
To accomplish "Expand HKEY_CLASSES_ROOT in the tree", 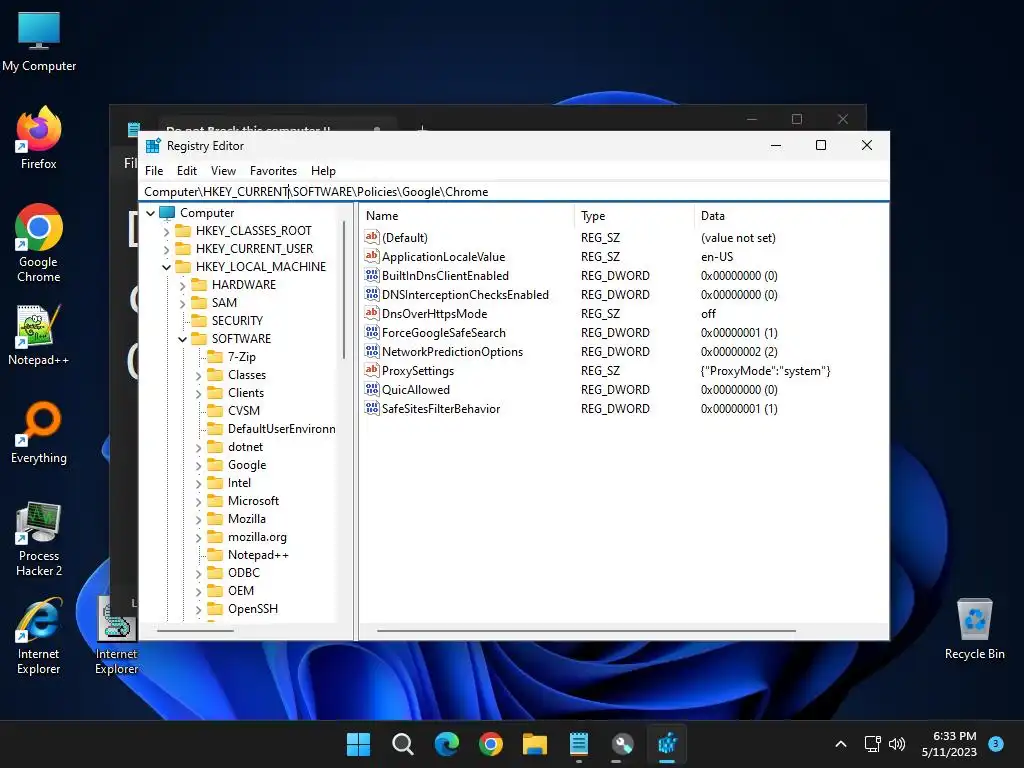I will (x=166, y=231).
